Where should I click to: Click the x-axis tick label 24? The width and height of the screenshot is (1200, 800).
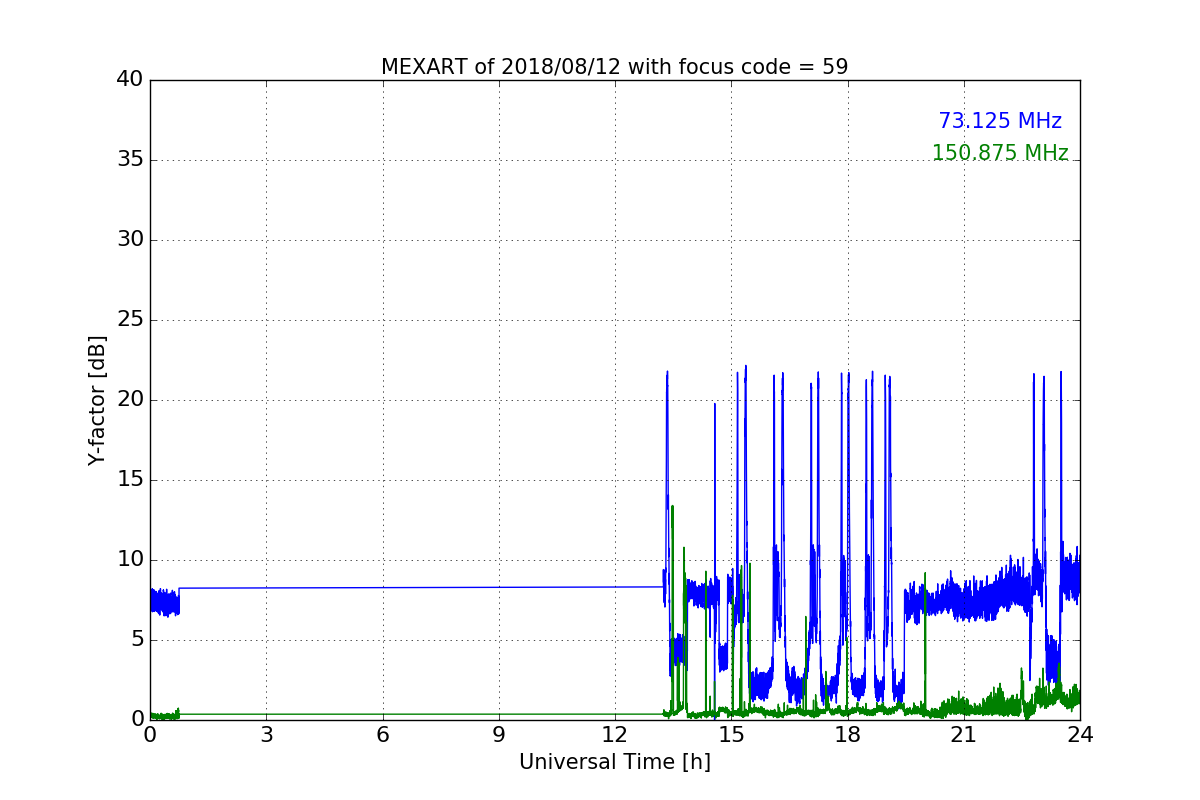click(1080, 735)
